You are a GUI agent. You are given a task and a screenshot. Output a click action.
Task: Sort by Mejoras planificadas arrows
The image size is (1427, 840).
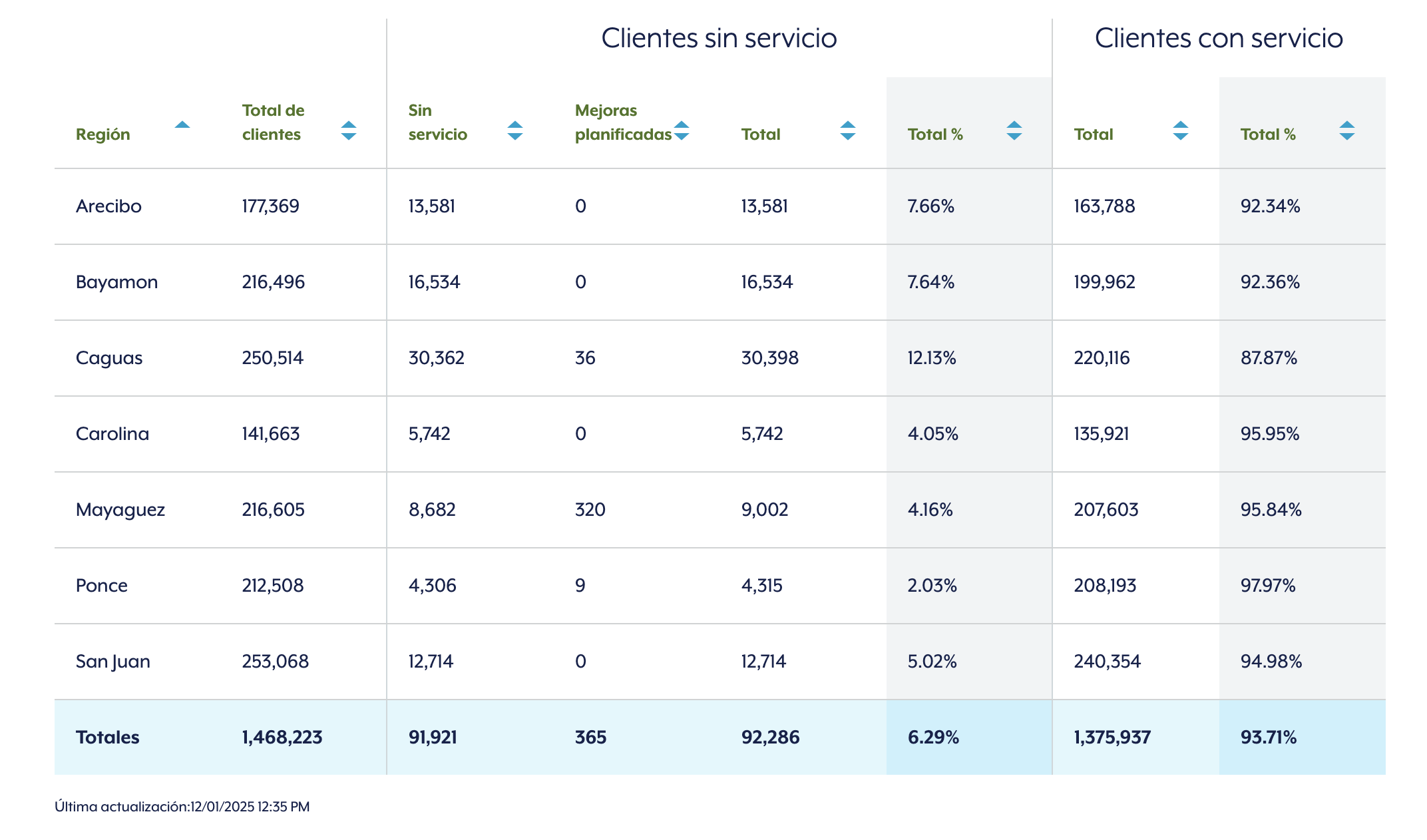[681, 130]
